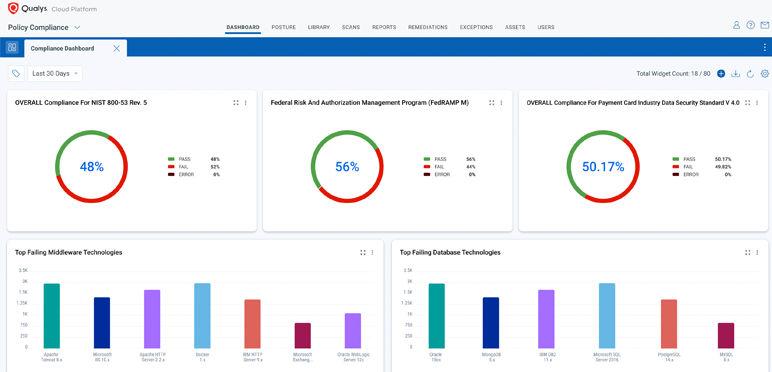
Task: Open the help question mark icon
Action: pyautogui.click(x=750, y=25)
